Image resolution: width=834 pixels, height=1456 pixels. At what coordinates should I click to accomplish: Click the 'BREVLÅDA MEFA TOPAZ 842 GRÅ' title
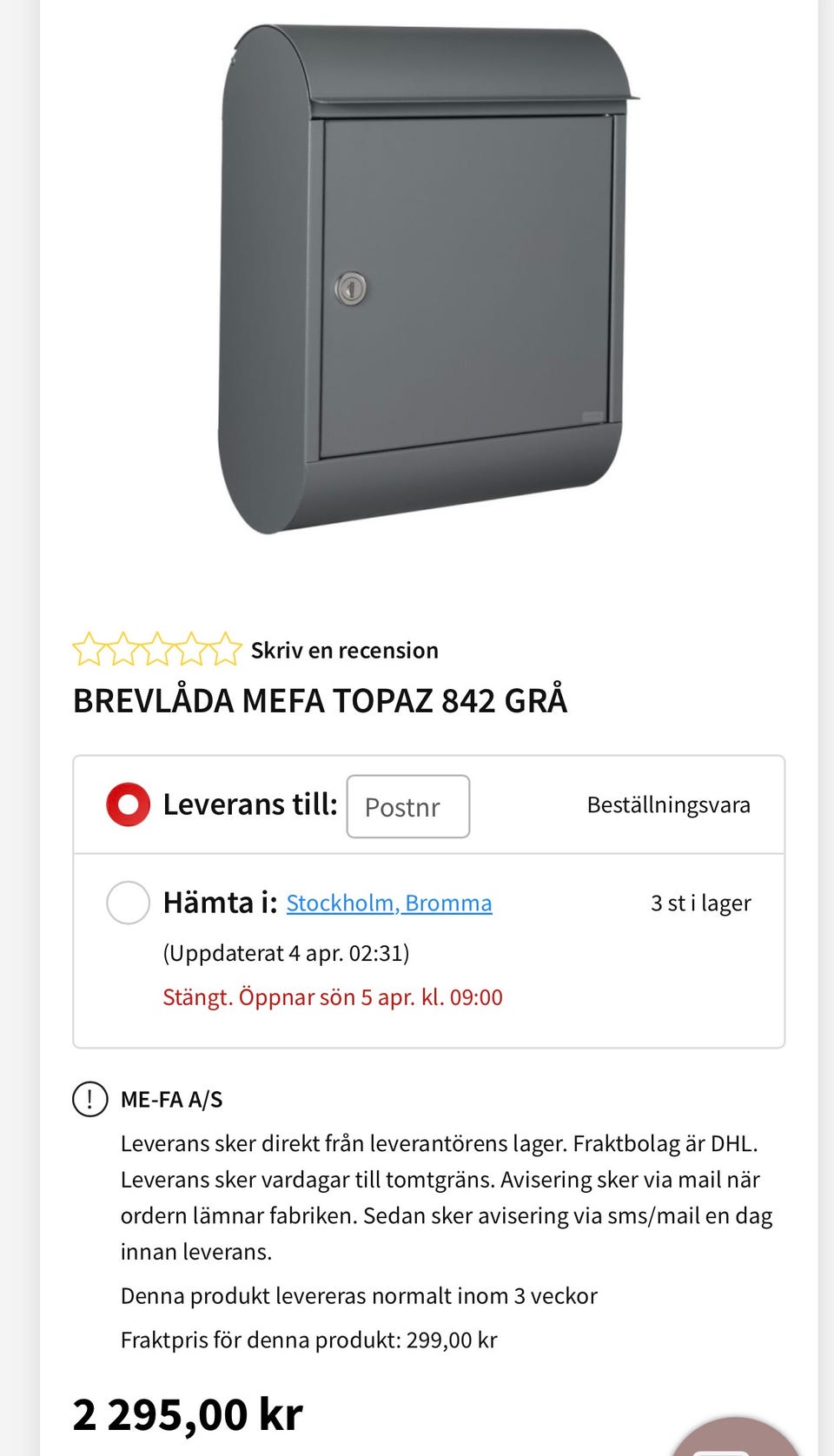click(x=320, y=701)
